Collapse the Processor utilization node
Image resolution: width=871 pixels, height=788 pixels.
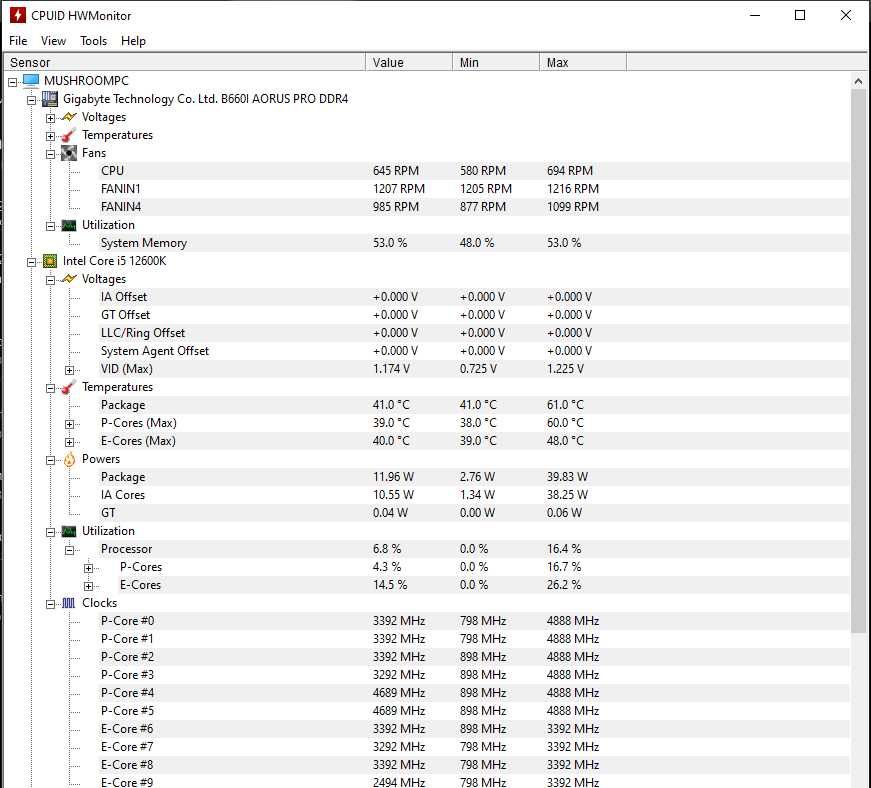coord(69,550)
